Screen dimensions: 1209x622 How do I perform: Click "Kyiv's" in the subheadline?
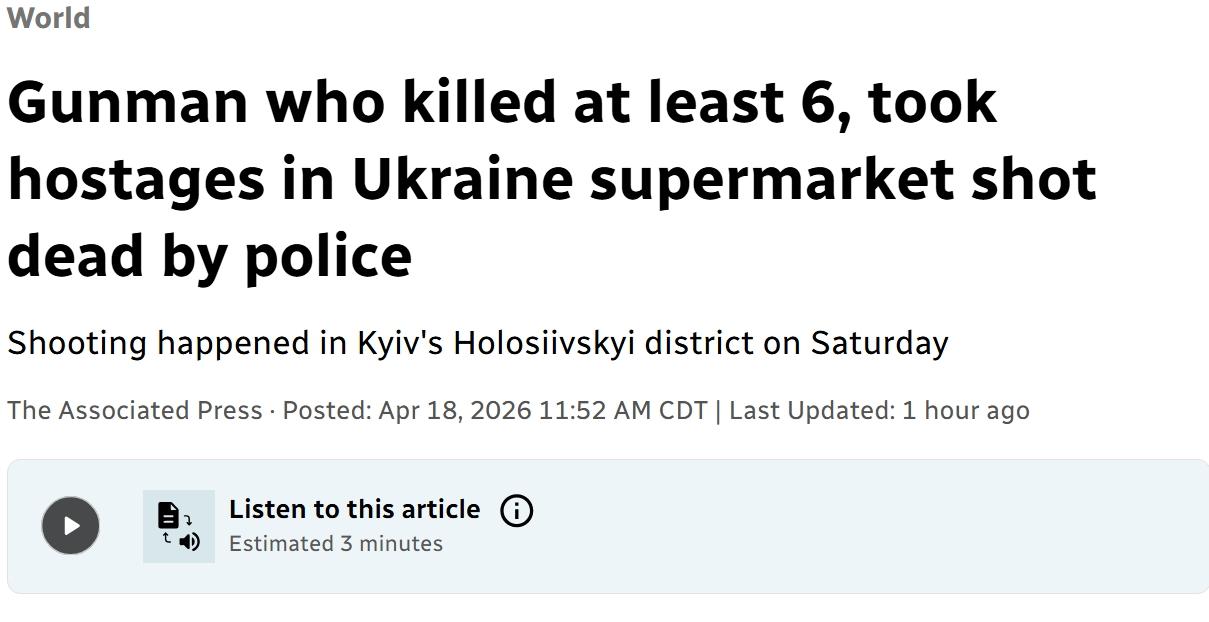pos(400,343)
